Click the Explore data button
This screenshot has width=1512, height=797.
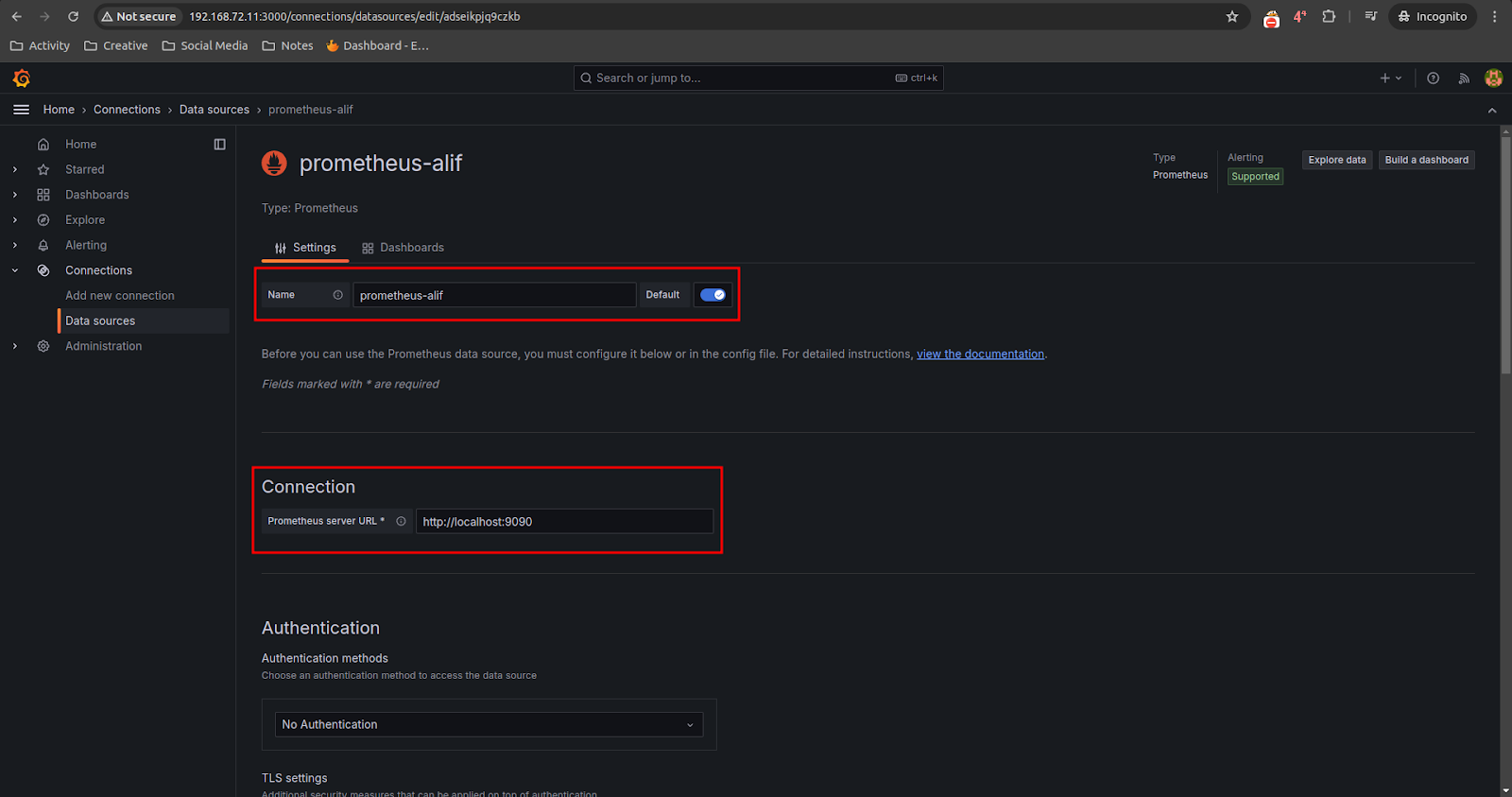pyautogui.click(x=1337, y=160)
